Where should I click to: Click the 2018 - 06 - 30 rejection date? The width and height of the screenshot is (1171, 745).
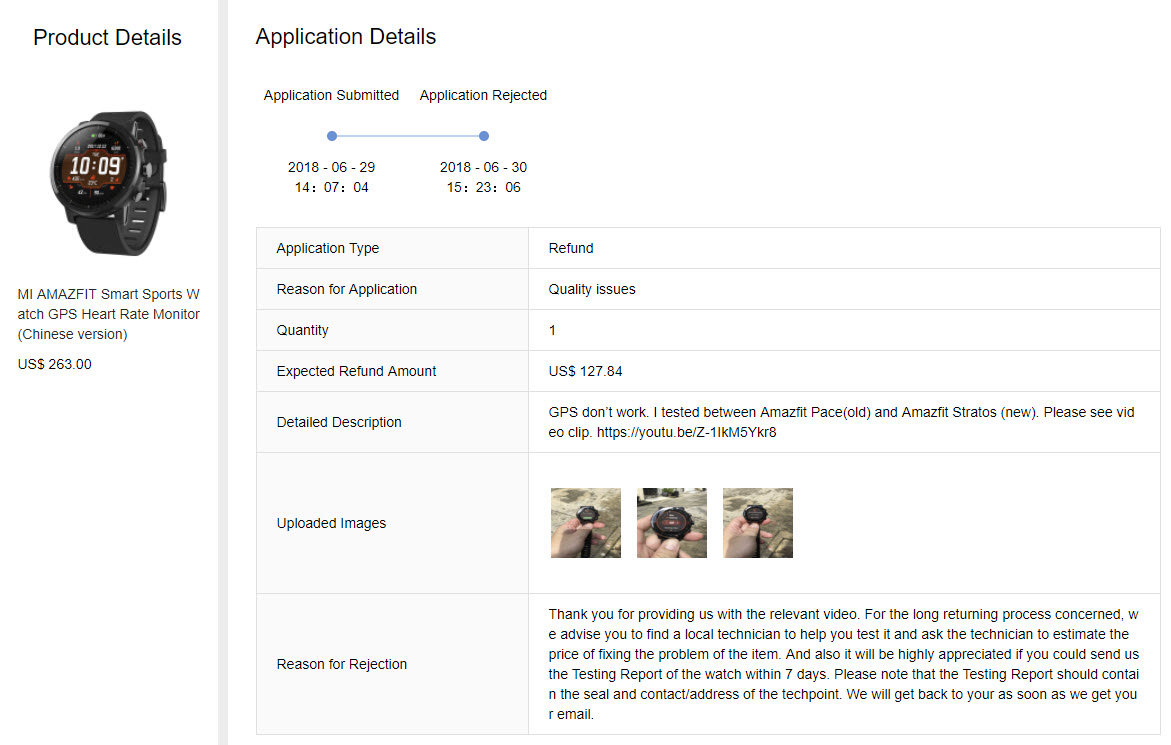coord(483,167)
